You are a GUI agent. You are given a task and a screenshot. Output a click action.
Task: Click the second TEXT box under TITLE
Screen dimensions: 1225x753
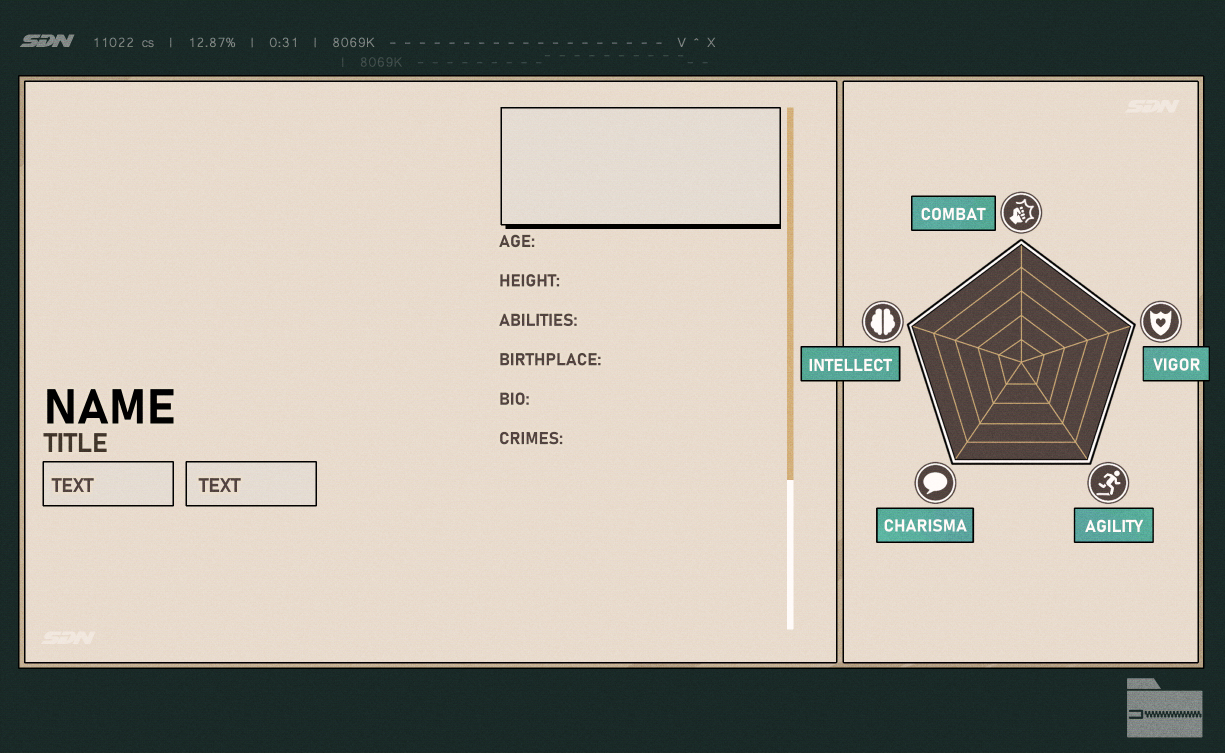click(251, 484)
